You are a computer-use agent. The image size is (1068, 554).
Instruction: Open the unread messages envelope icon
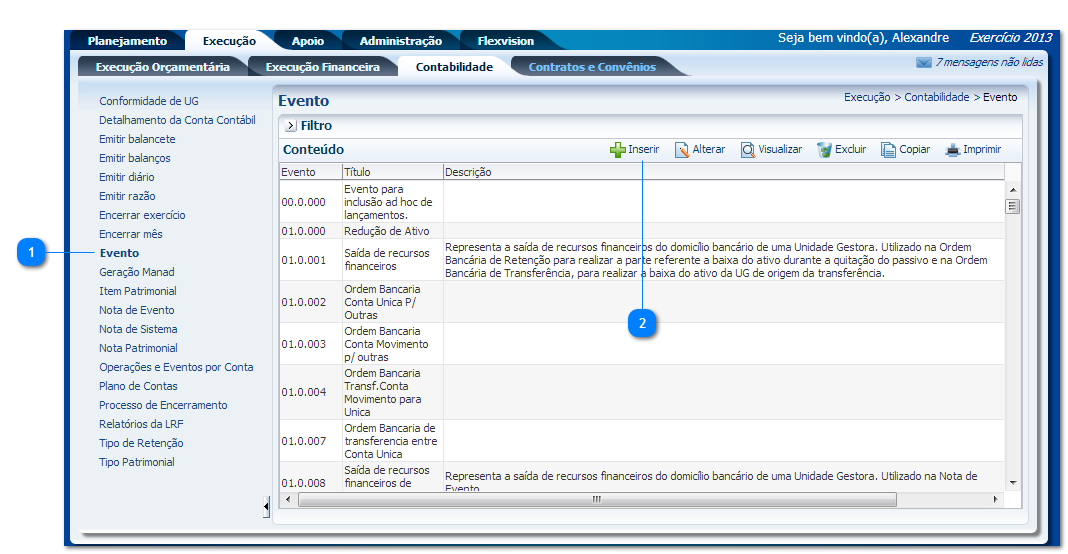point(923,63)
